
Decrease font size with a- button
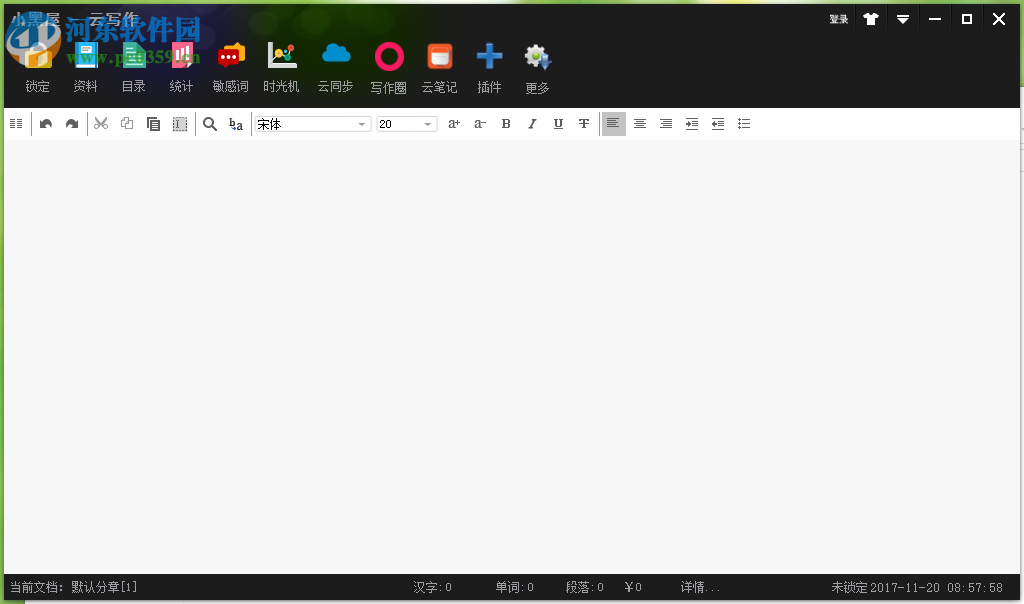click(x=480, y=123)
